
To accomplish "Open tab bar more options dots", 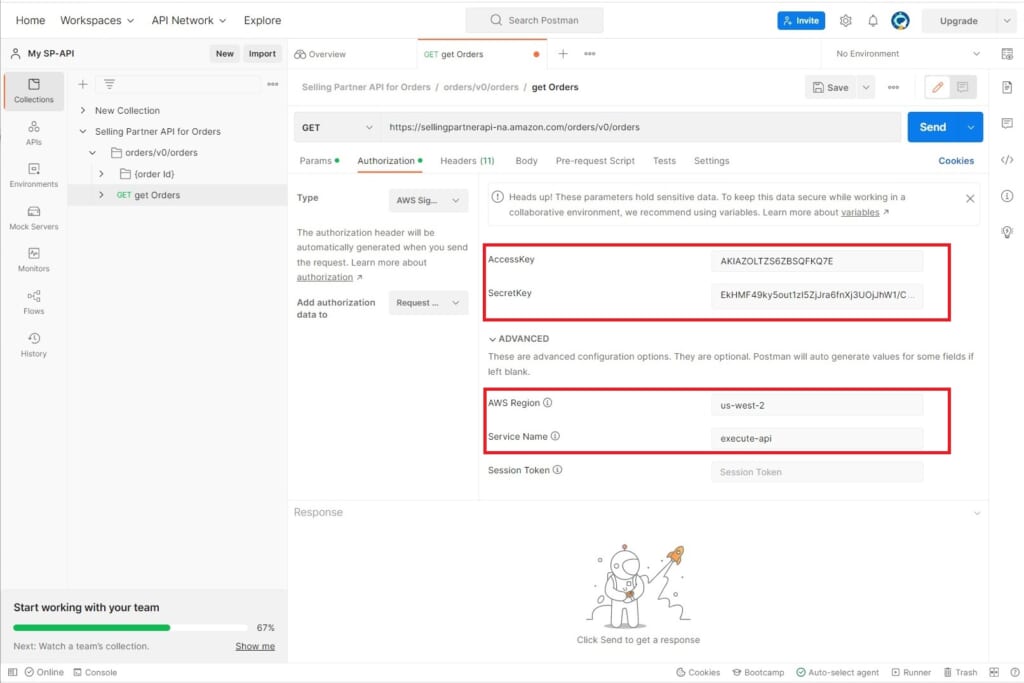I will (590, 54).
